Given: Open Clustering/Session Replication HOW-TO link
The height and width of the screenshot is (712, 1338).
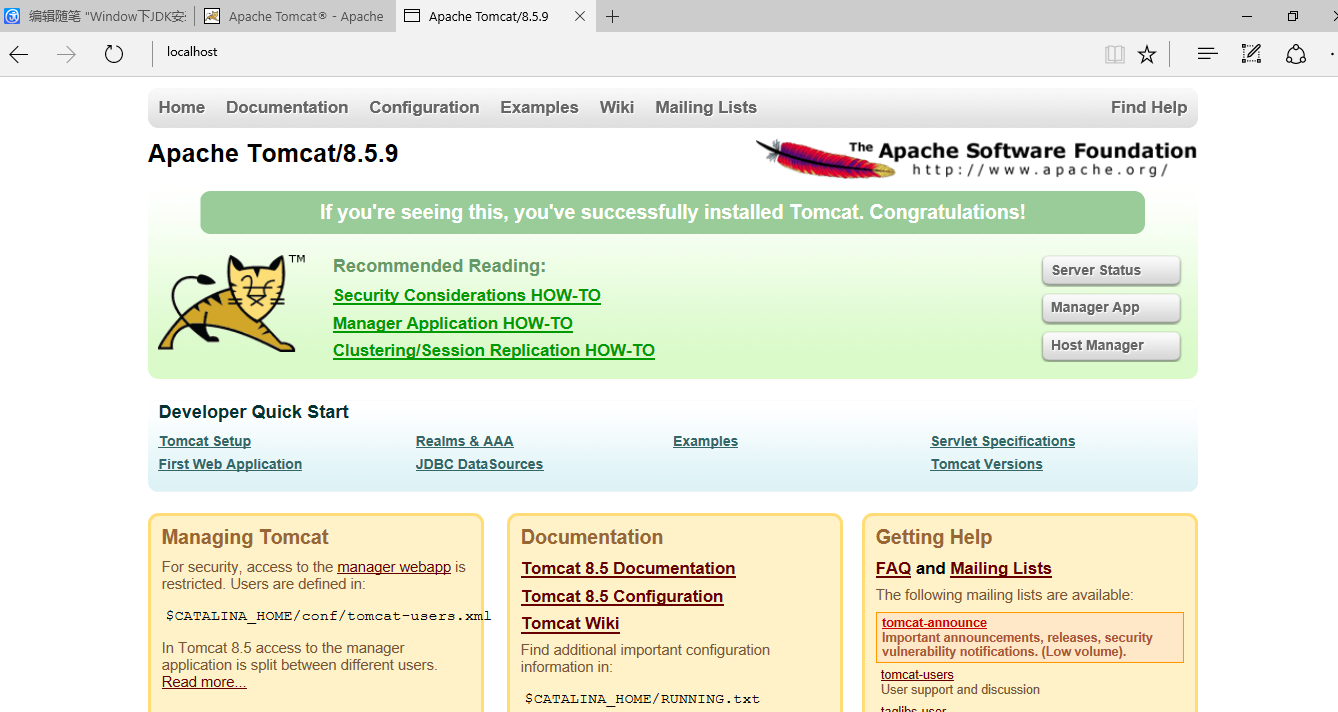Looking at the screenshot, I should coord(494,350).
